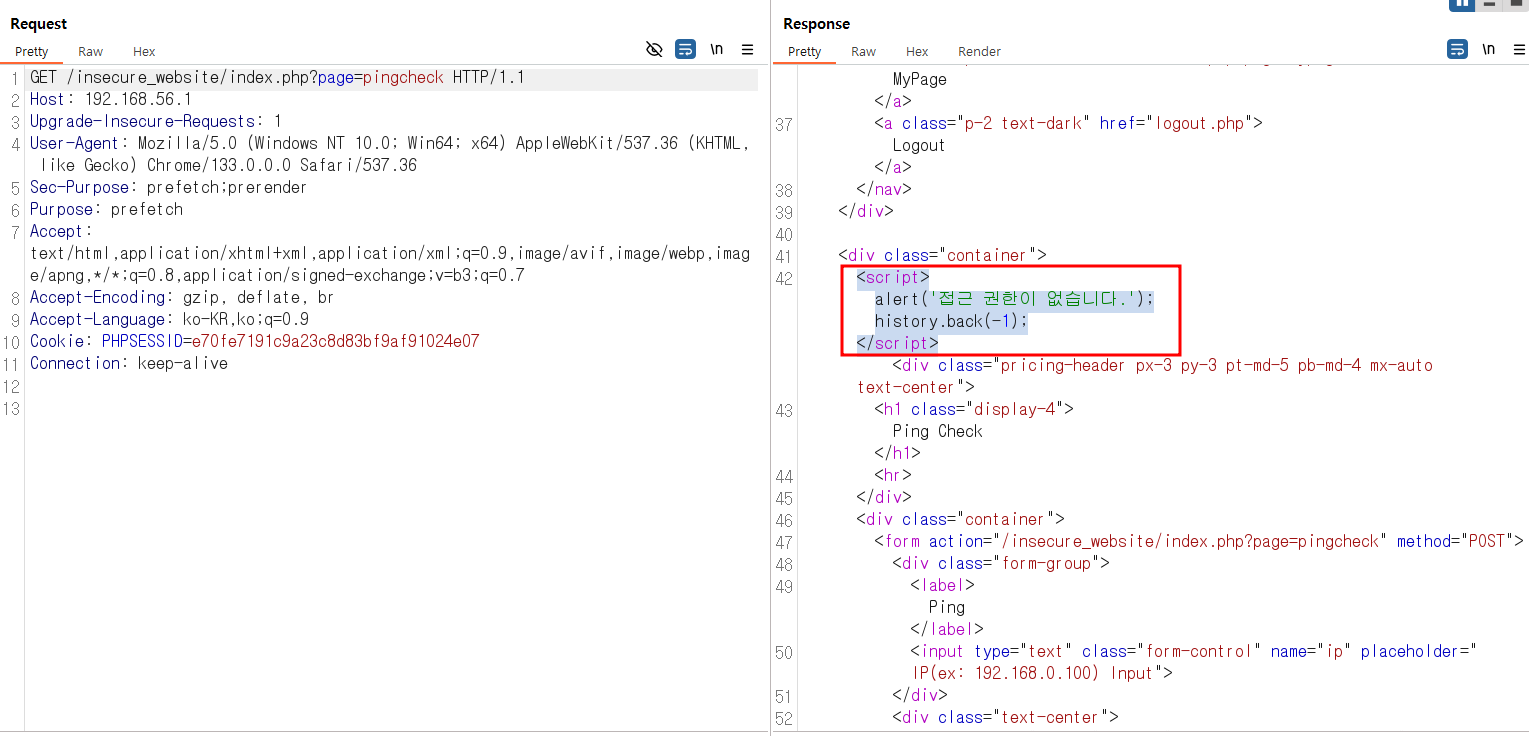This screenshot has width=1529, height=736.
Task: Click div class="container" on line 46
Action: tap(961, 519)
